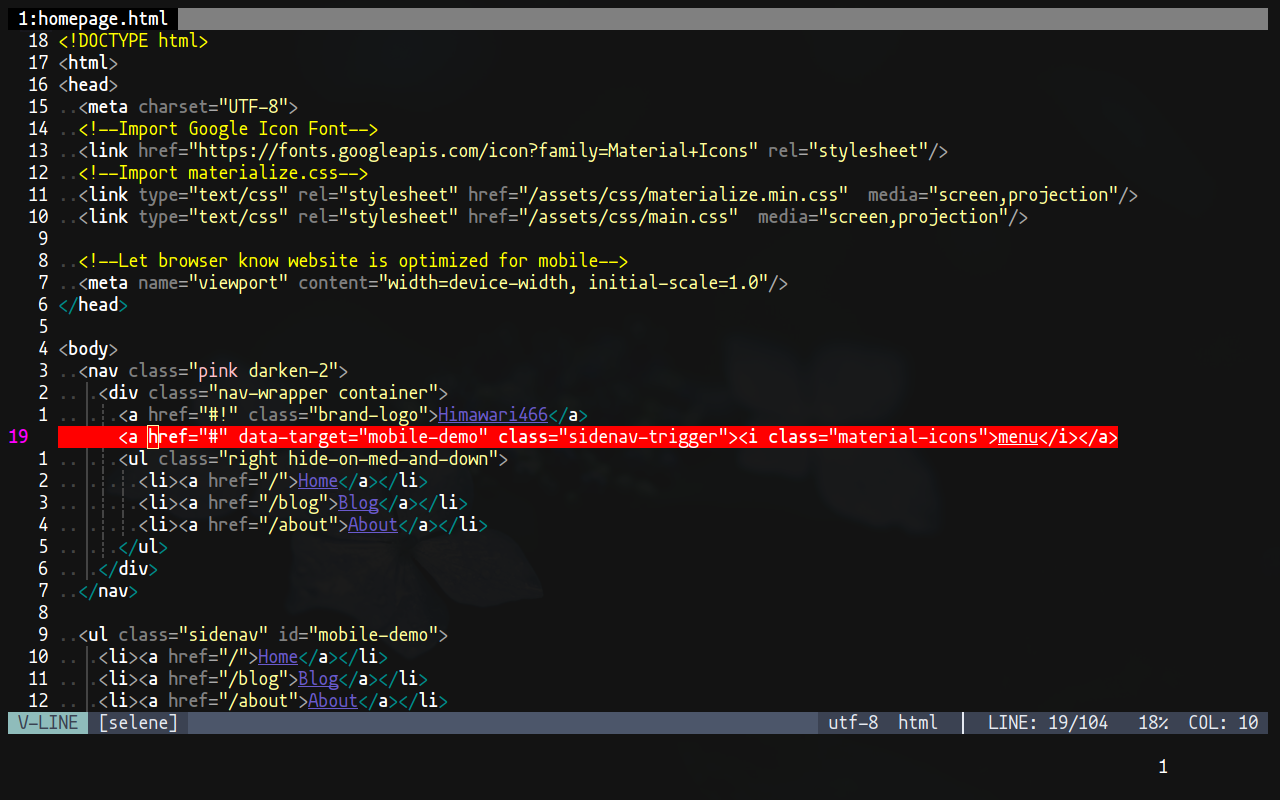
Task: Click the opening <head> tag
Action: pos(88,85)
